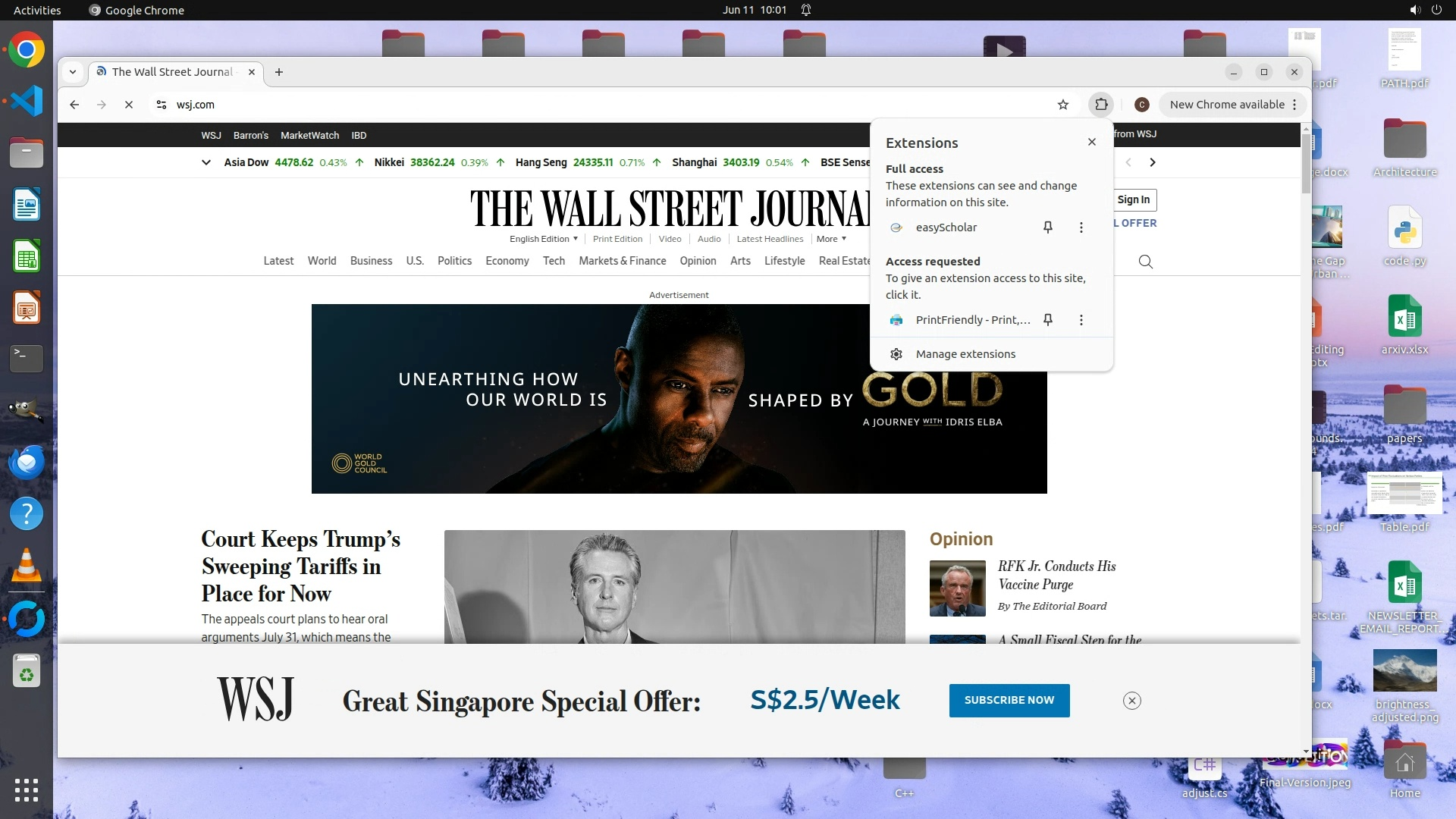Click the page vertical scrollbar thumb
The height and width of the screenshot is (819, 1456).
point(1306,163)
